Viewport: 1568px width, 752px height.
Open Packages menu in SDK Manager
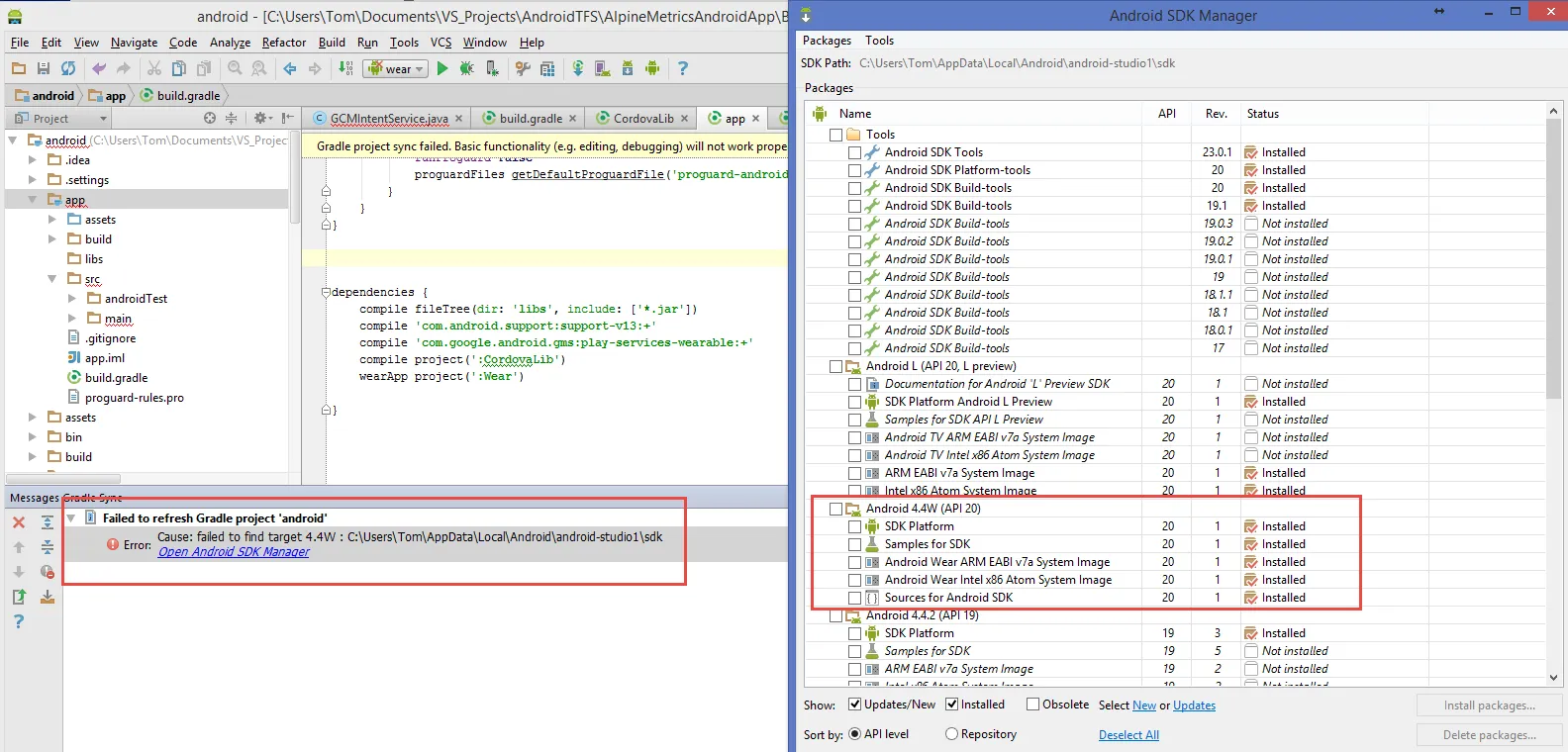pos(827,41)
